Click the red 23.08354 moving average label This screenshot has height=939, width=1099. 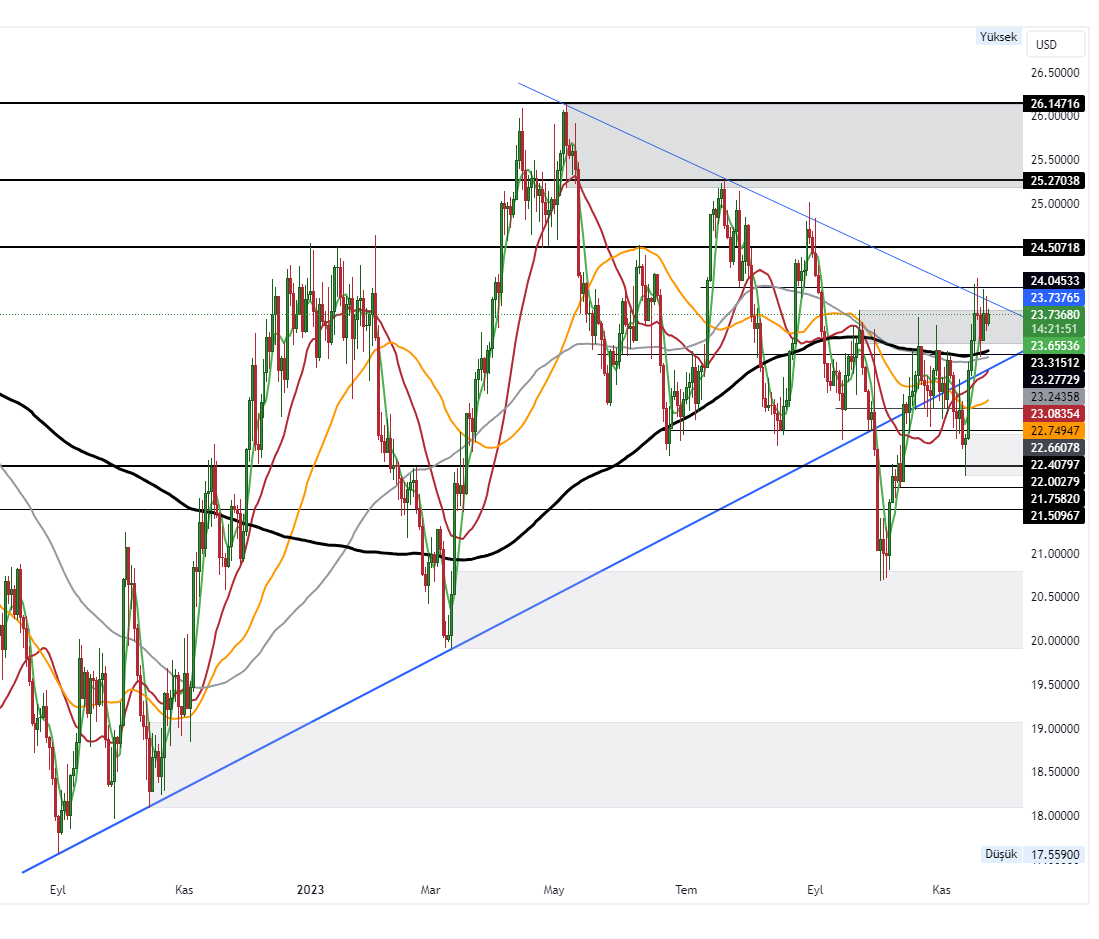(1053, 412)
